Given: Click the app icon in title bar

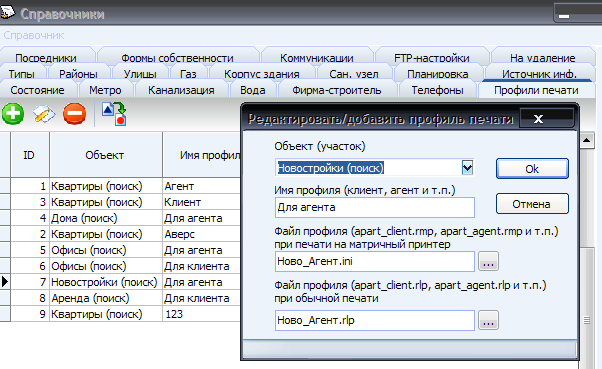Looking at the screenshot, I should click(7, 13).
